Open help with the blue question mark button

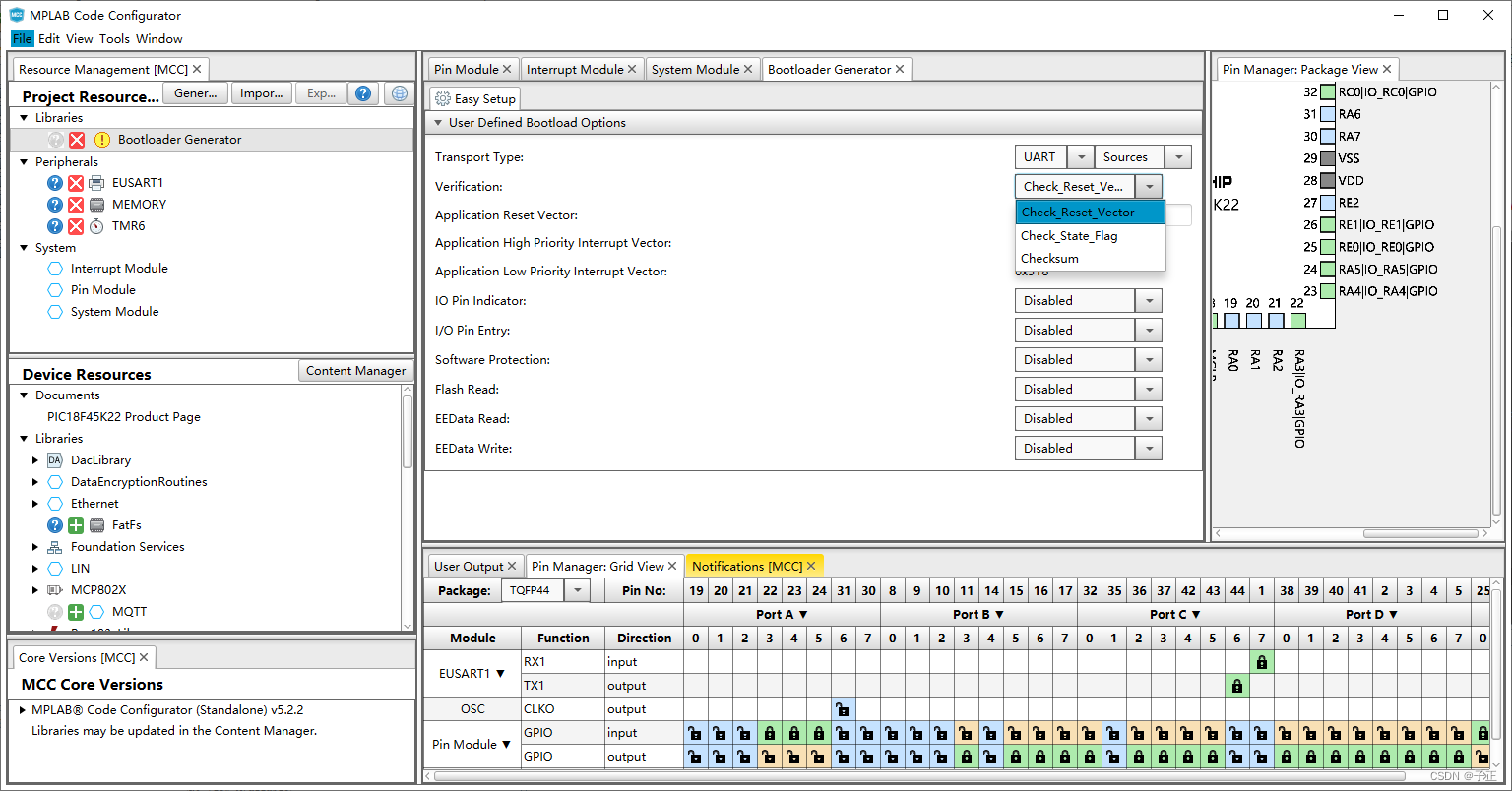pyautogui.click(x=363, y=93)
